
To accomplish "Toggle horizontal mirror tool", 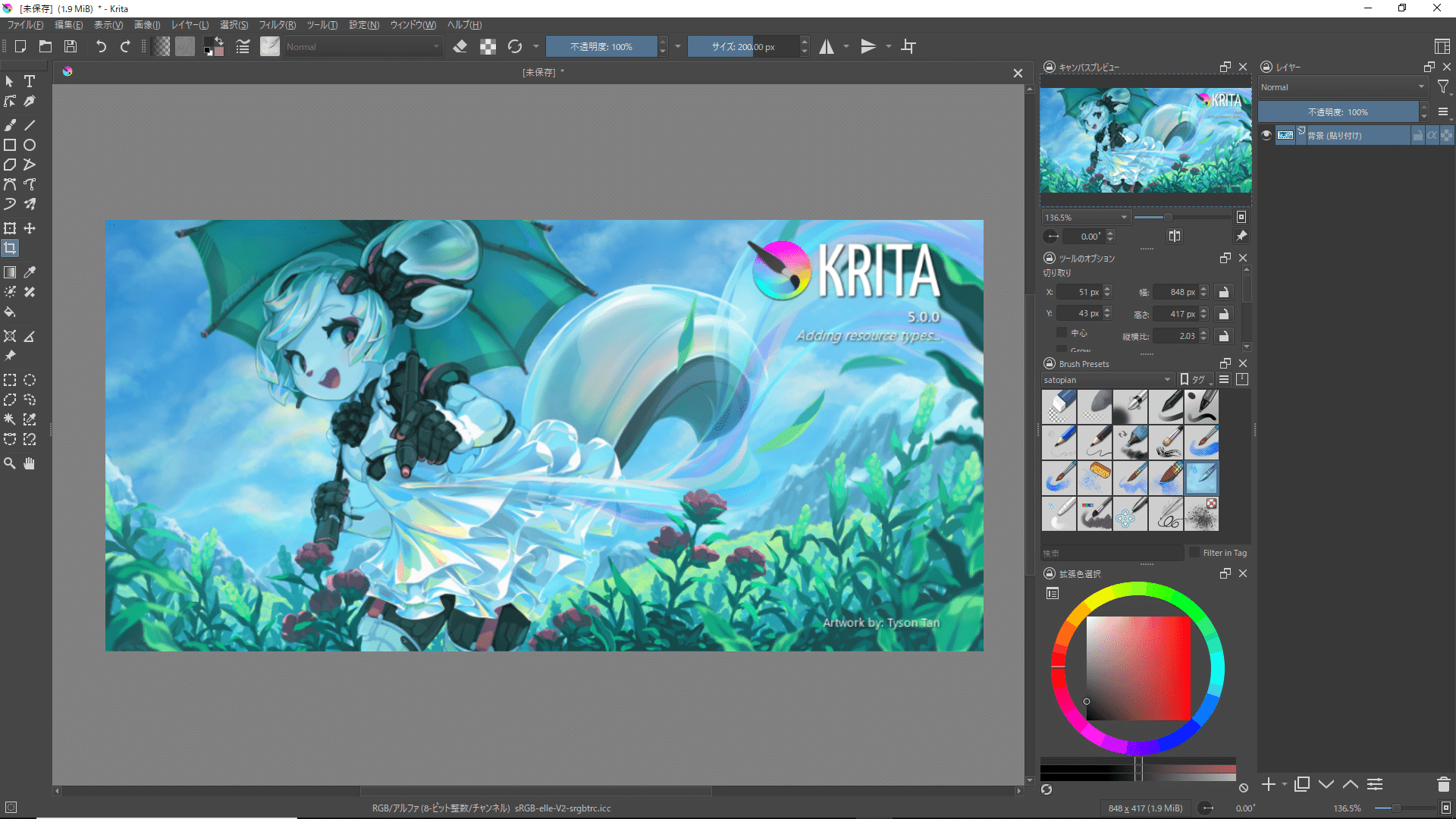I will (827, 46).
